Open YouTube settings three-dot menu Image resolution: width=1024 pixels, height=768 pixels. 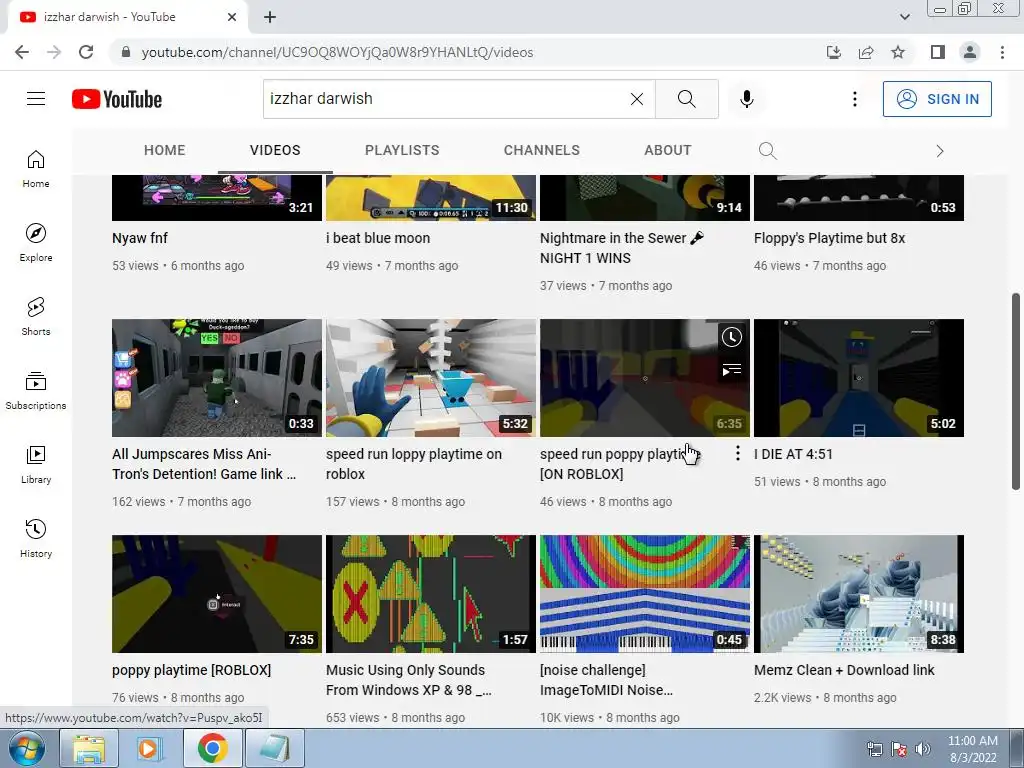854,99
